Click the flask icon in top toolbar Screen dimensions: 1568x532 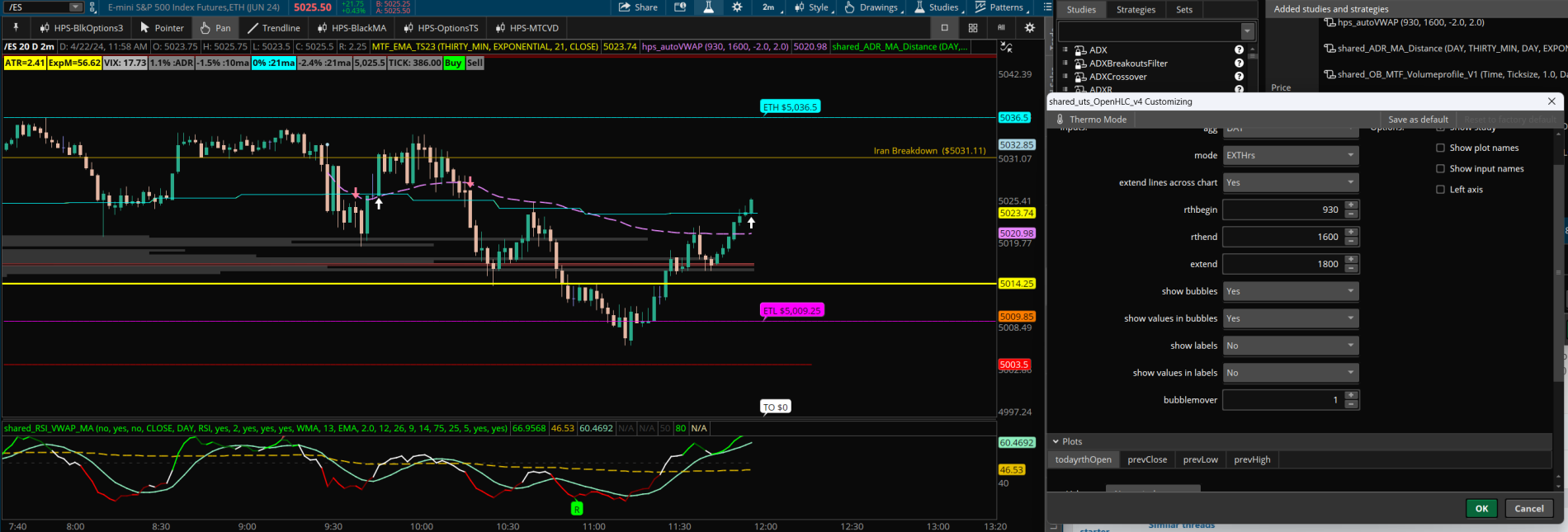pyautogui.click(x=708, y=7)
